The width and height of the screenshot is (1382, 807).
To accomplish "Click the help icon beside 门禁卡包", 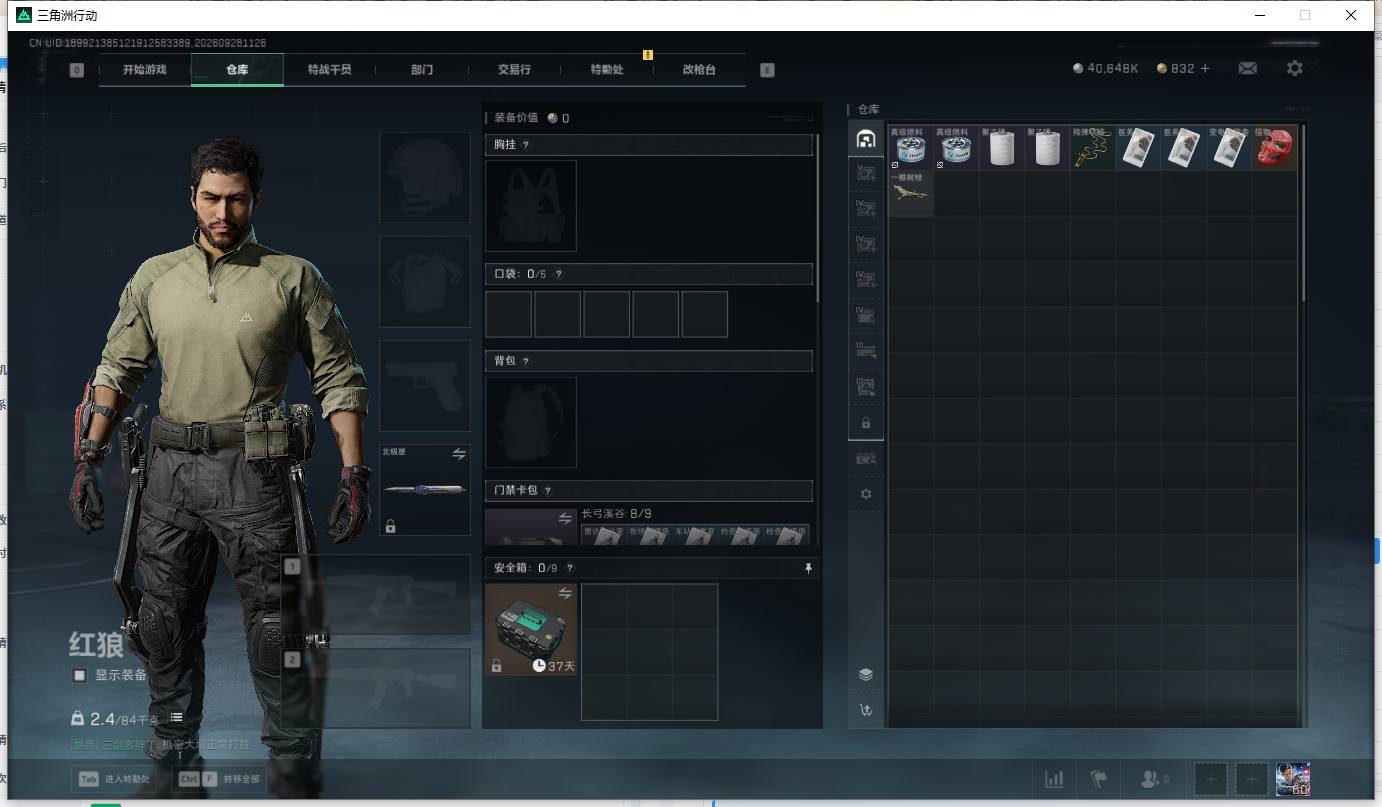I will pyautogui.click(x=547, y=491).
